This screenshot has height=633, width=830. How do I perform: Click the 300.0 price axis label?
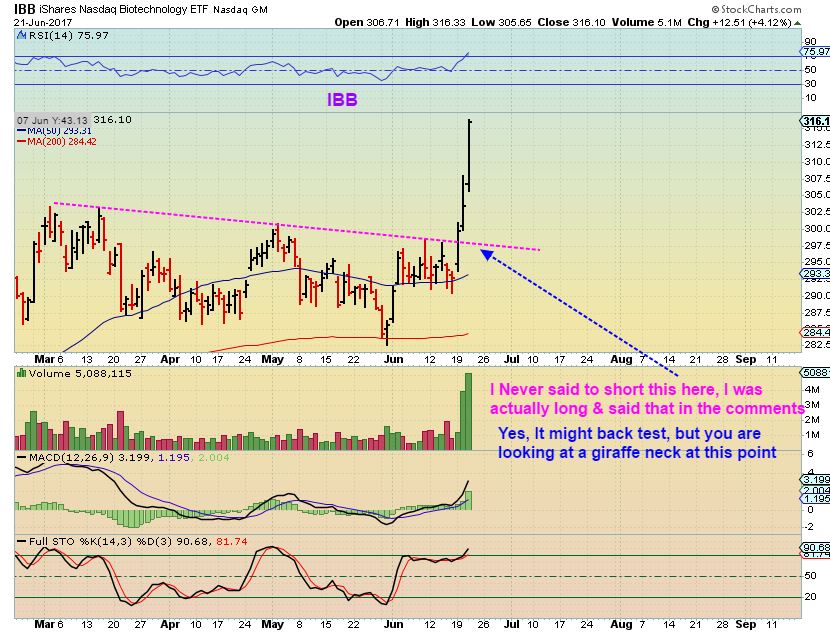tap(817, 228)
